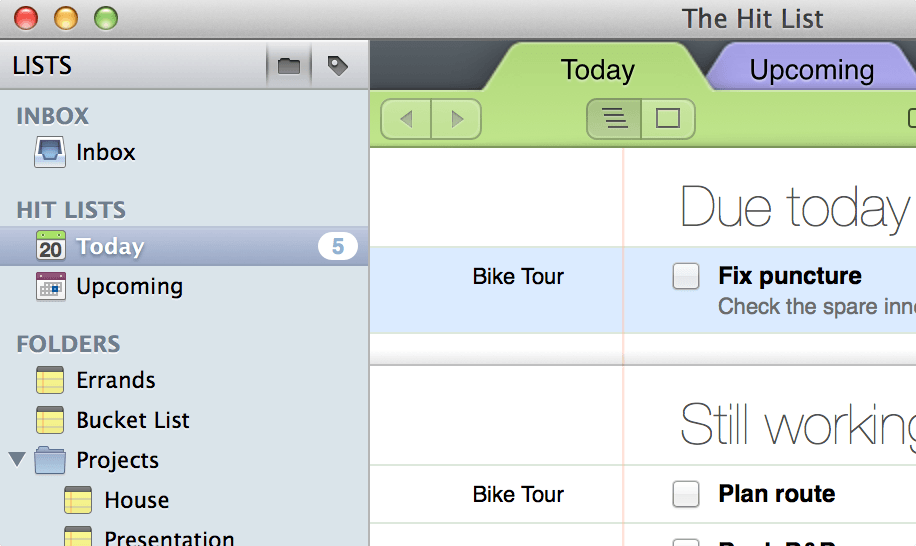Switch to the Upcoming tab
Viewport: 916px width, 546px height.
pos(811,70)
